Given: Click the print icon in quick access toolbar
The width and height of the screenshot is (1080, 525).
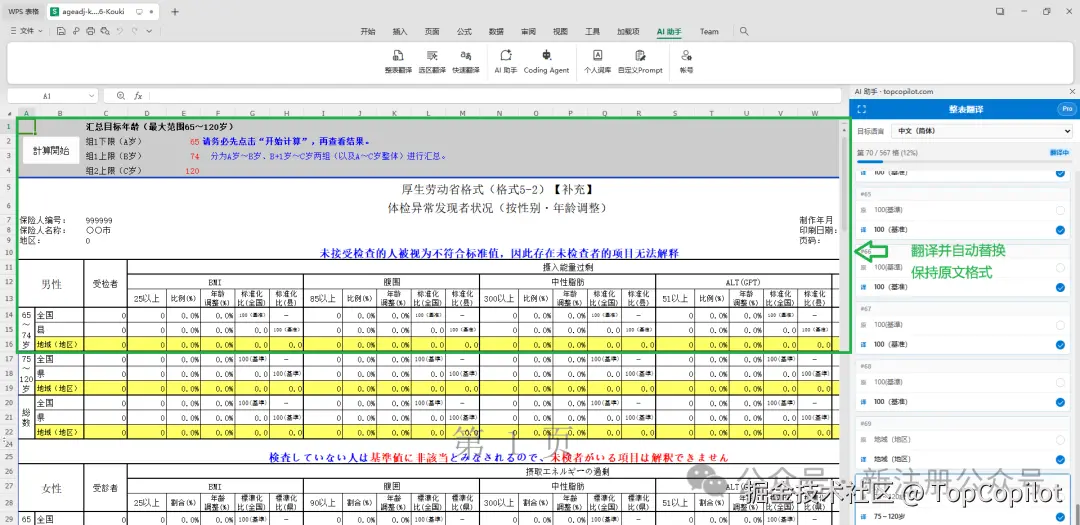Looking at the screenshot, I should pyautogui.click(x=90, y=31).
